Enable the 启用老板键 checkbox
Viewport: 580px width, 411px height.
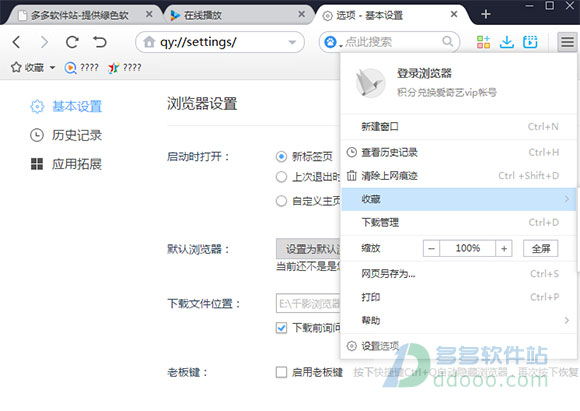tap(281, 372)
